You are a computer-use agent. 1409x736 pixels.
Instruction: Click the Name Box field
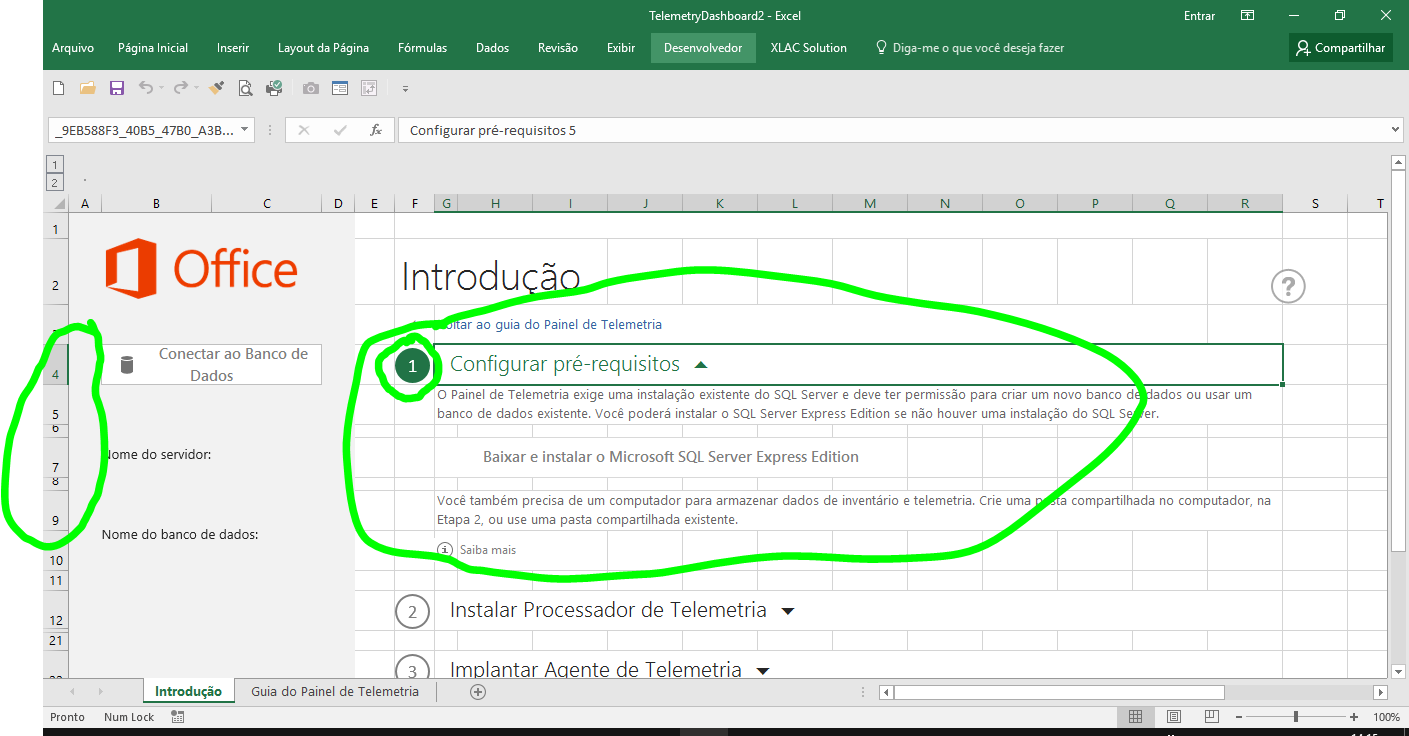tap(143, 130)
